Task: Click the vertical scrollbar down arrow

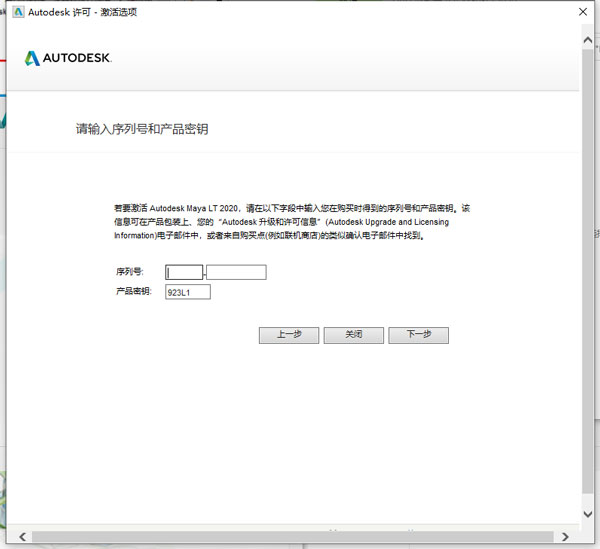Action: 588,514
